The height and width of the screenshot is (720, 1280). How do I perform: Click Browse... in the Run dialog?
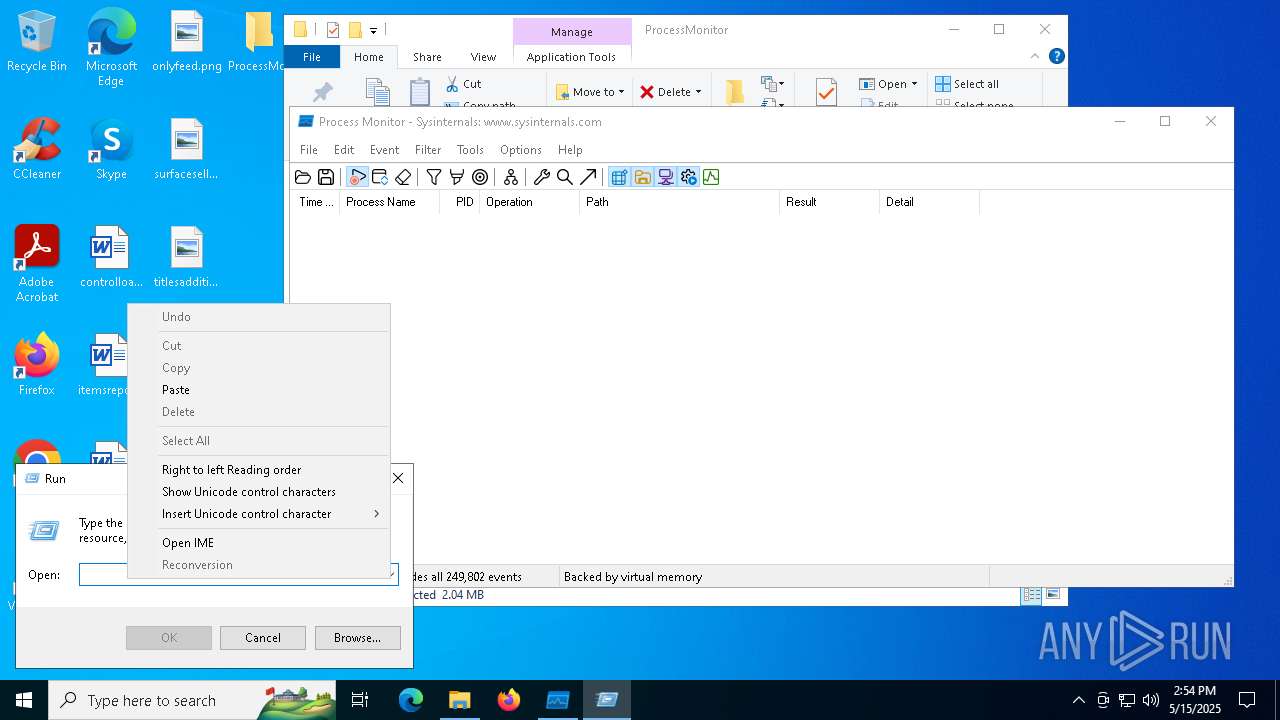(357, 638)
